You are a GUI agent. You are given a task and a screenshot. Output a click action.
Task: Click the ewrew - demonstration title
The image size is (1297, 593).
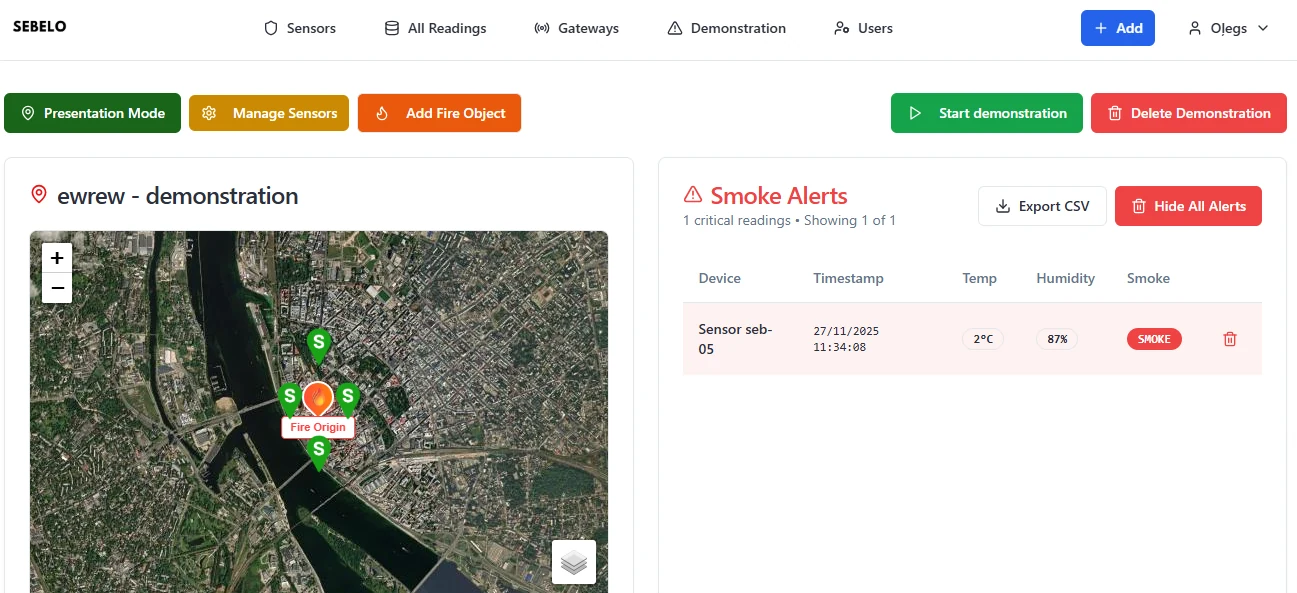(178, 196)
